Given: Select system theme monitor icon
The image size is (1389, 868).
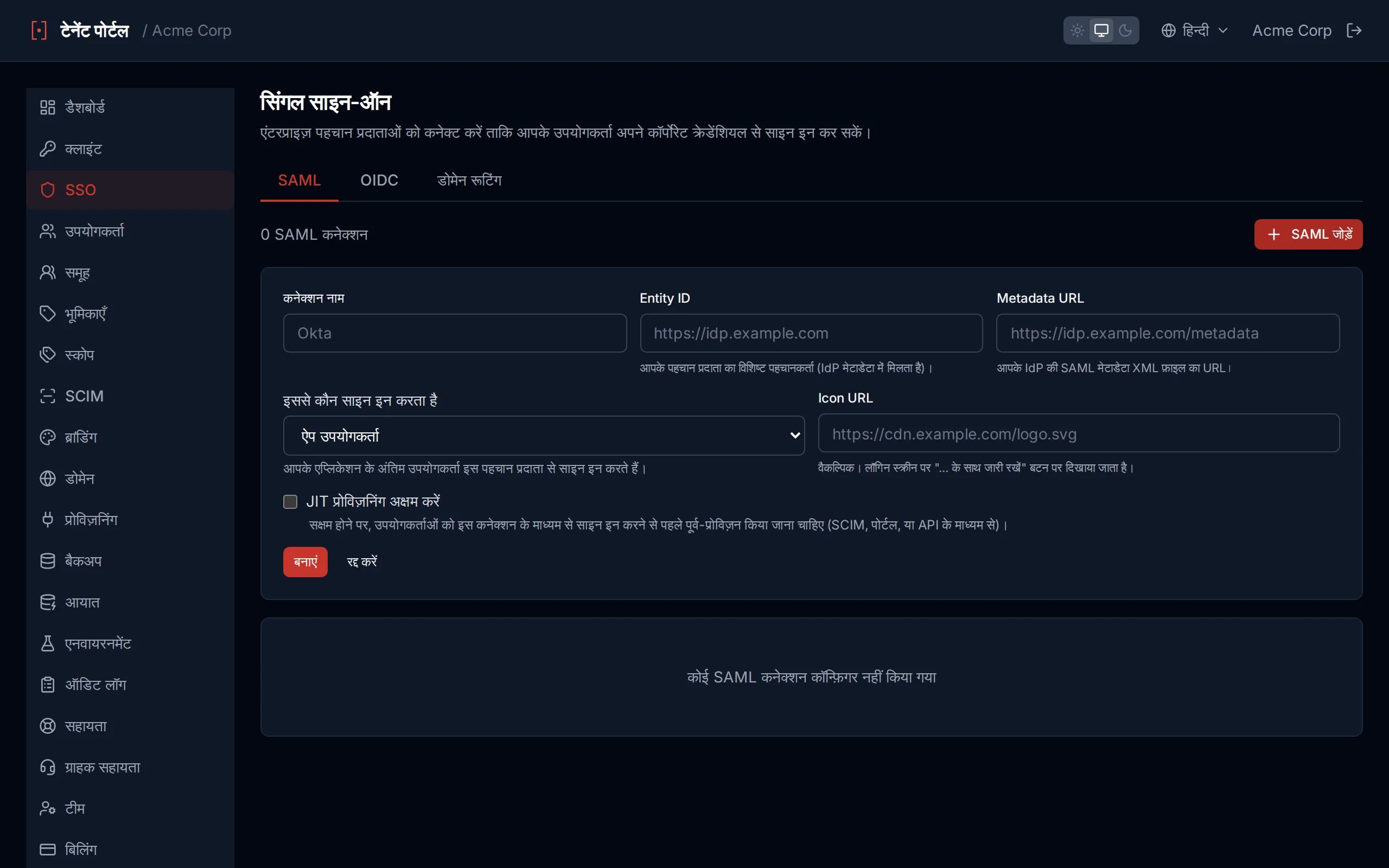Looking at the screenshot, I should click(x=1101, y=30).
